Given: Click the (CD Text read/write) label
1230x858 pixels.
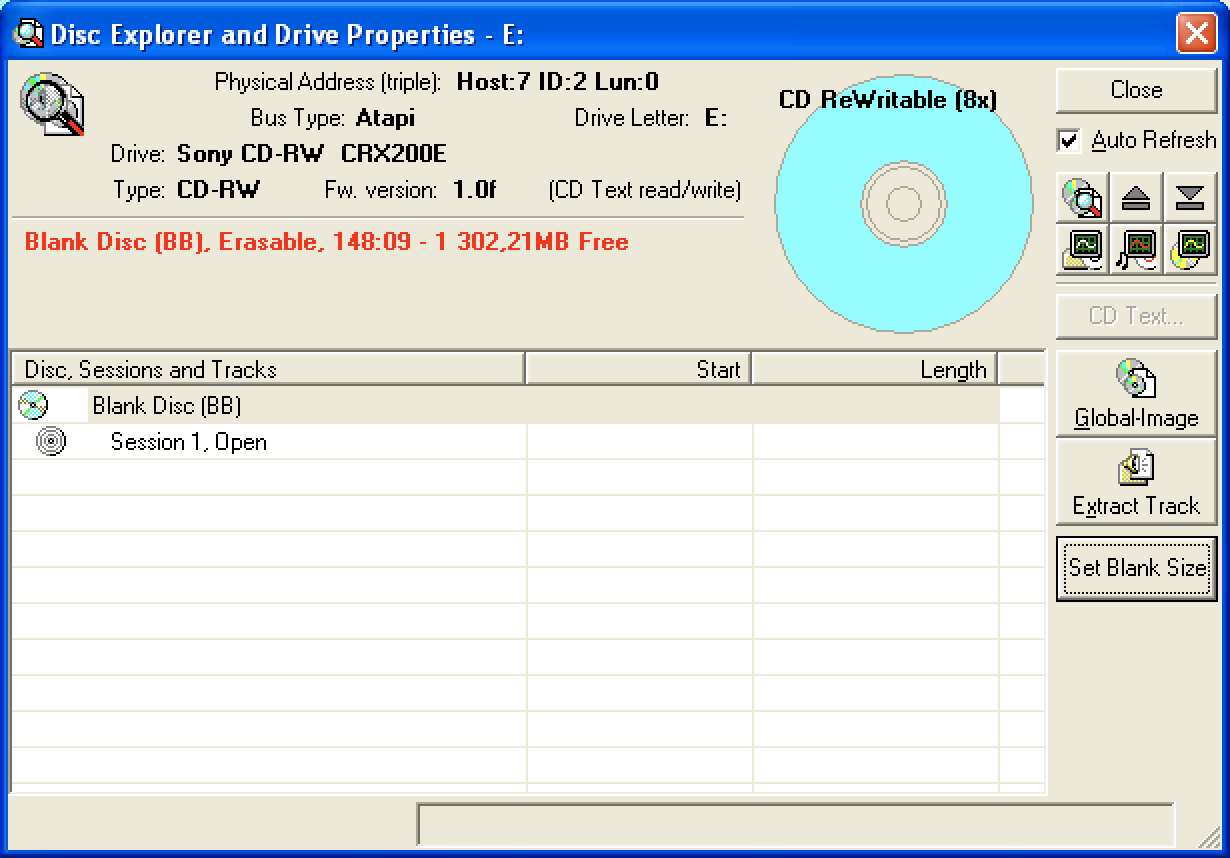Looking at the screenshot, I should point(645,190).
